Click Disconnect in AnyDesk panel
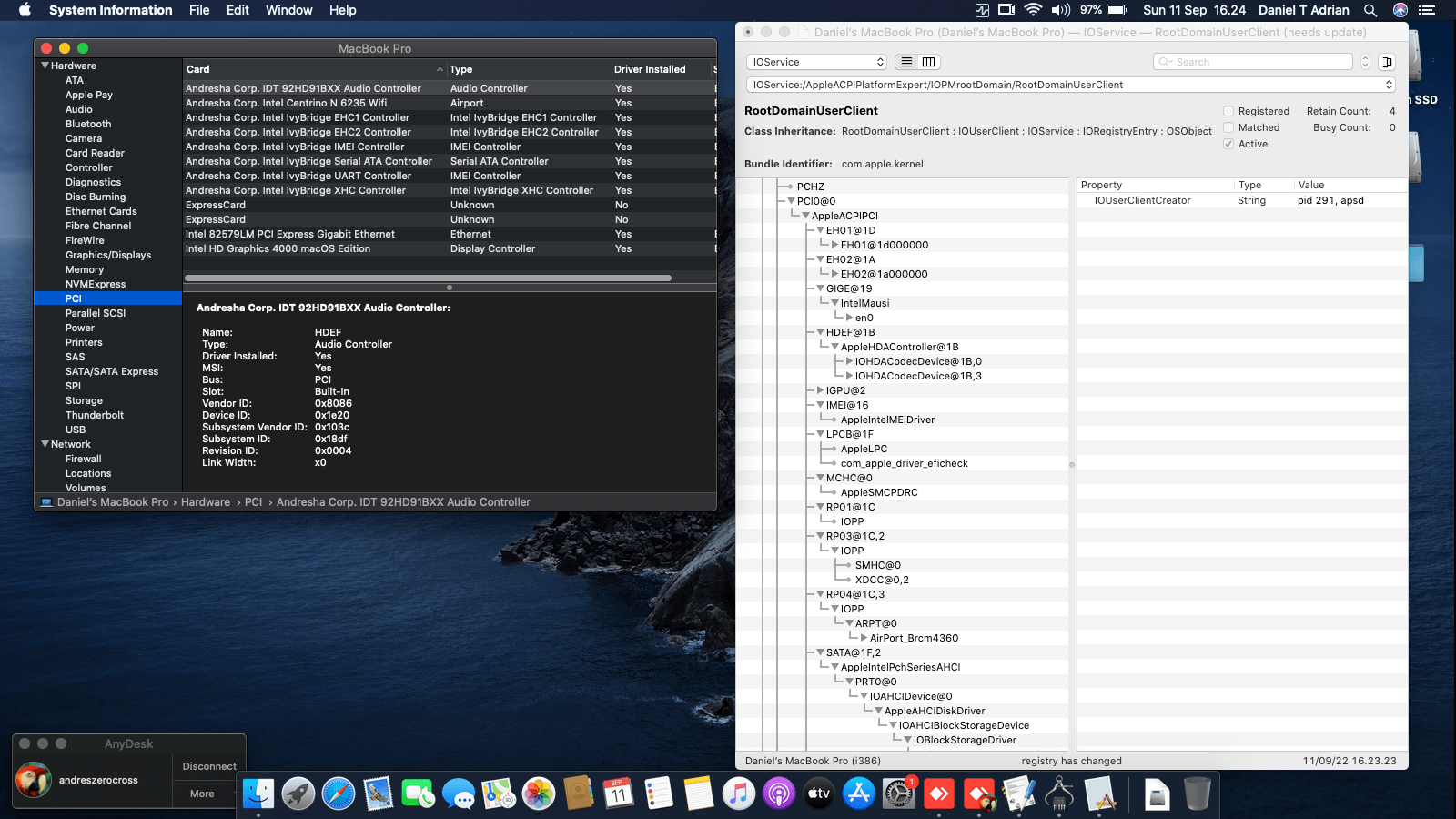1456x819 pixels. 209,766
